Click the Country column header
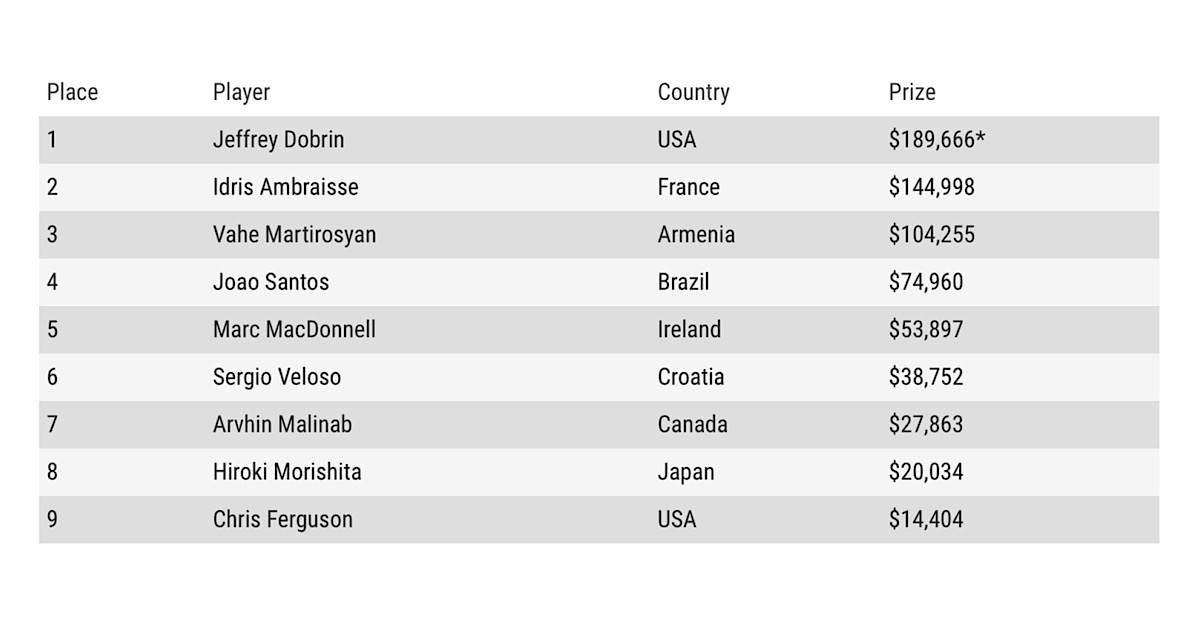The width and height of the screenshot is (1200, 630). coord(693,93)
